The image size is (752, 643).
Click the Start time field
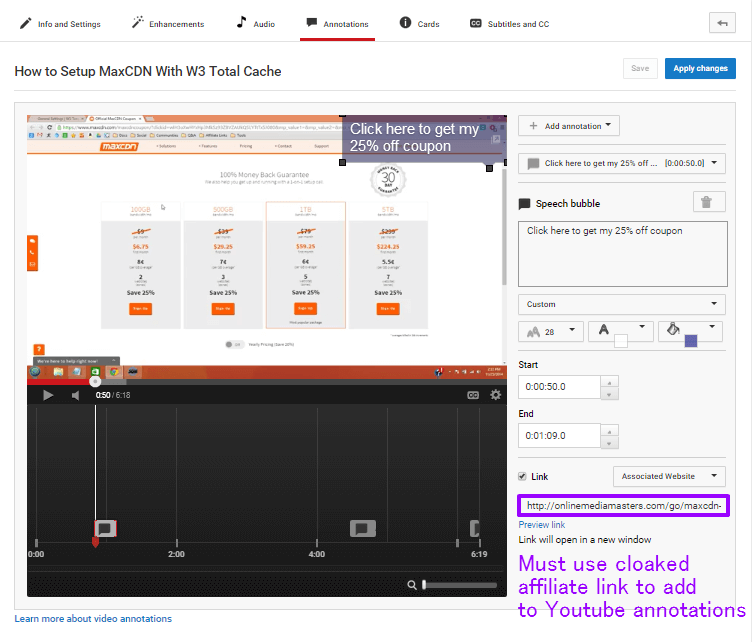click(559, 387)
